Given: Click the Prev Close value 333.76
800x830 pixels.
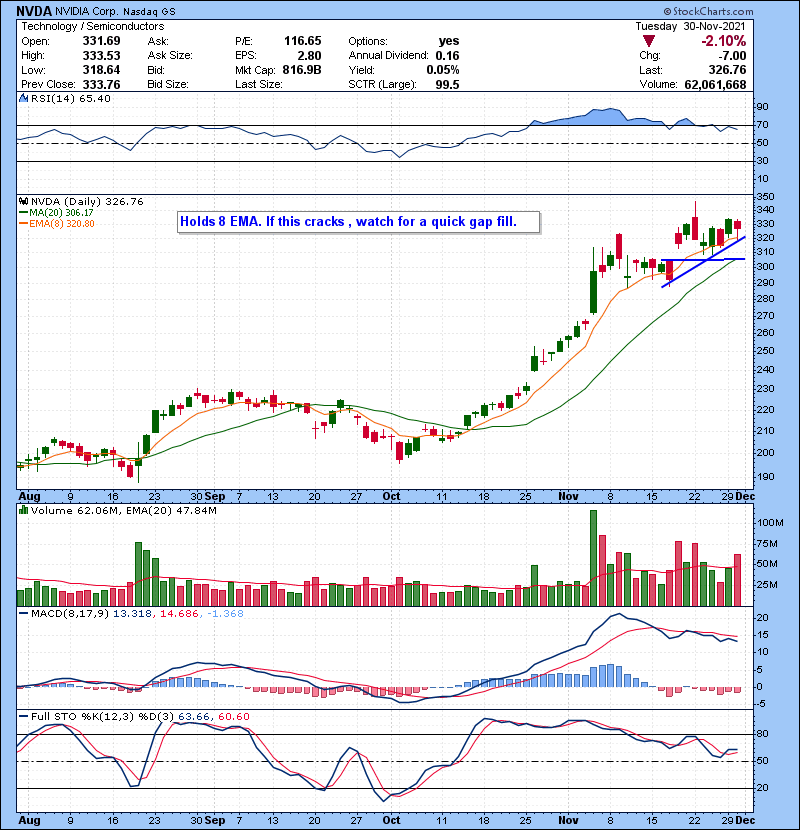Looking at the screenshot, I should coord(101,85).
